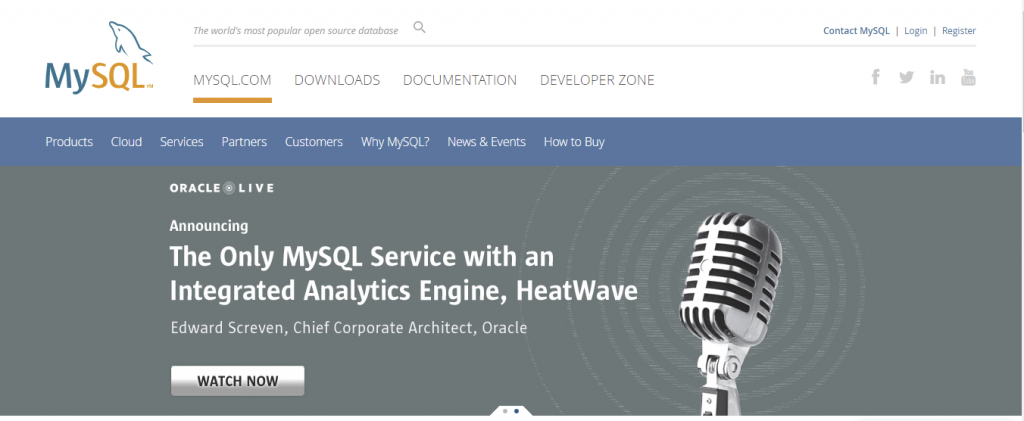Click the MySQL dolphin logo

tap(97, 59)
